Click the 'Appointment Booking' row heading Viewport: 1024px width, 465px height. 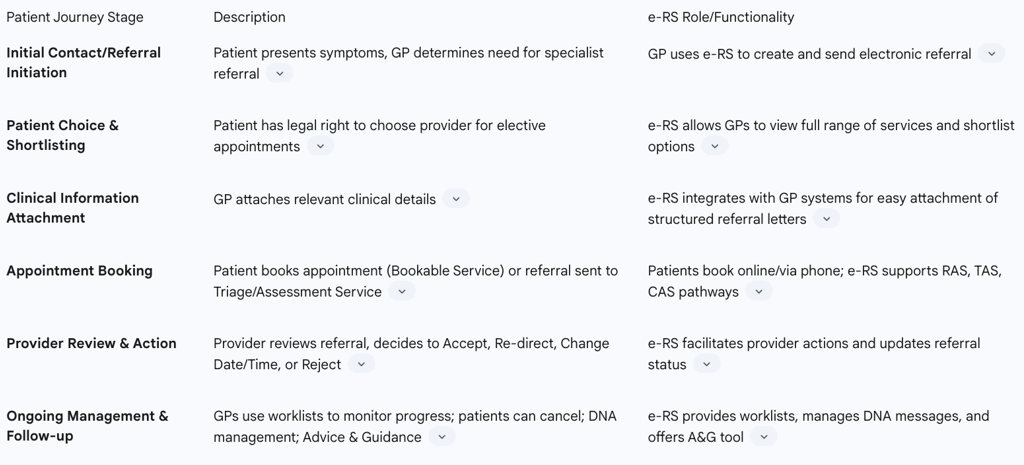click(x=79, y=271)
